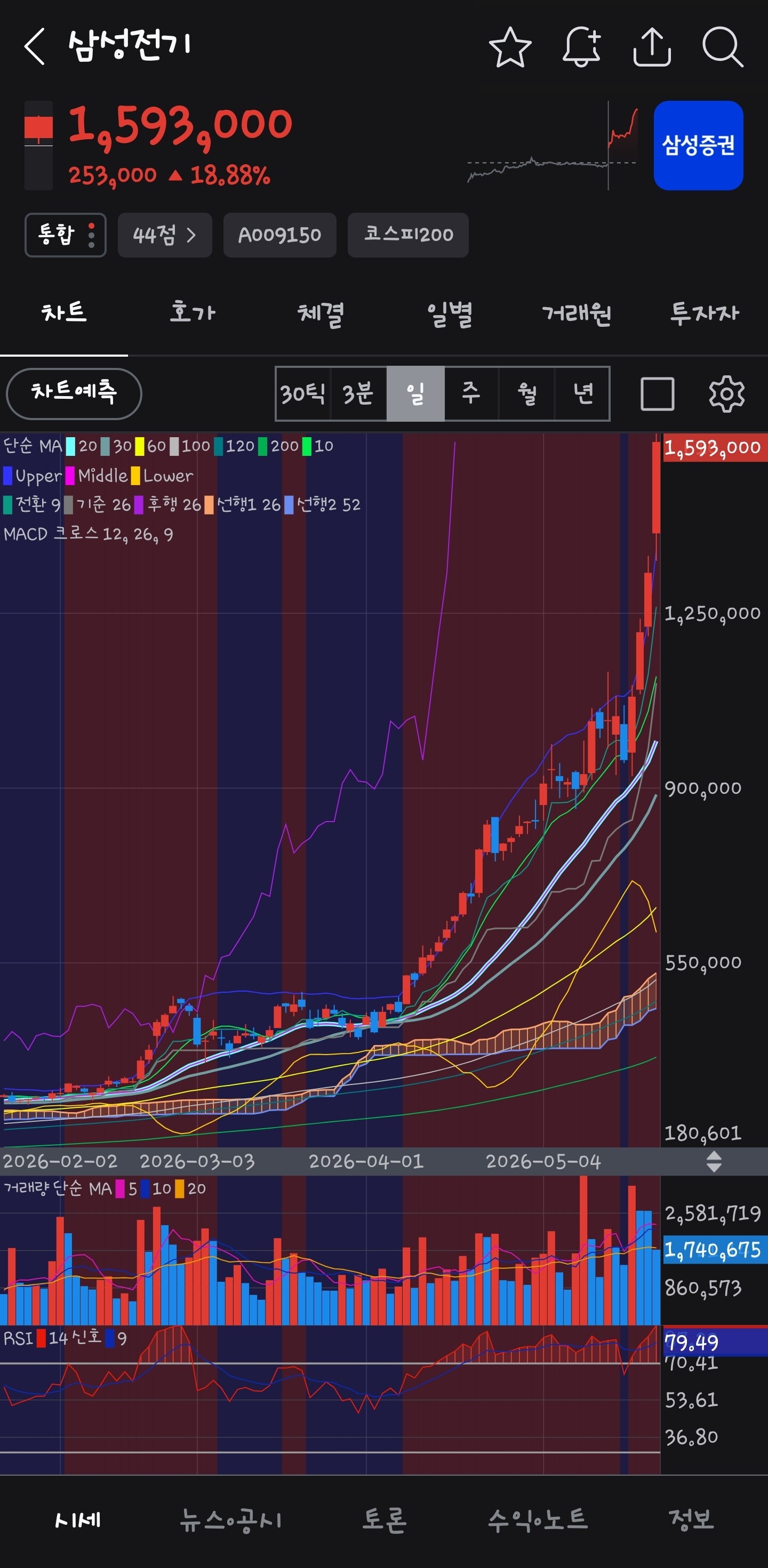Screen dimensions: 768x1568
Task: Open the 코스피200 index tag
Action: (x=408, y=235)
